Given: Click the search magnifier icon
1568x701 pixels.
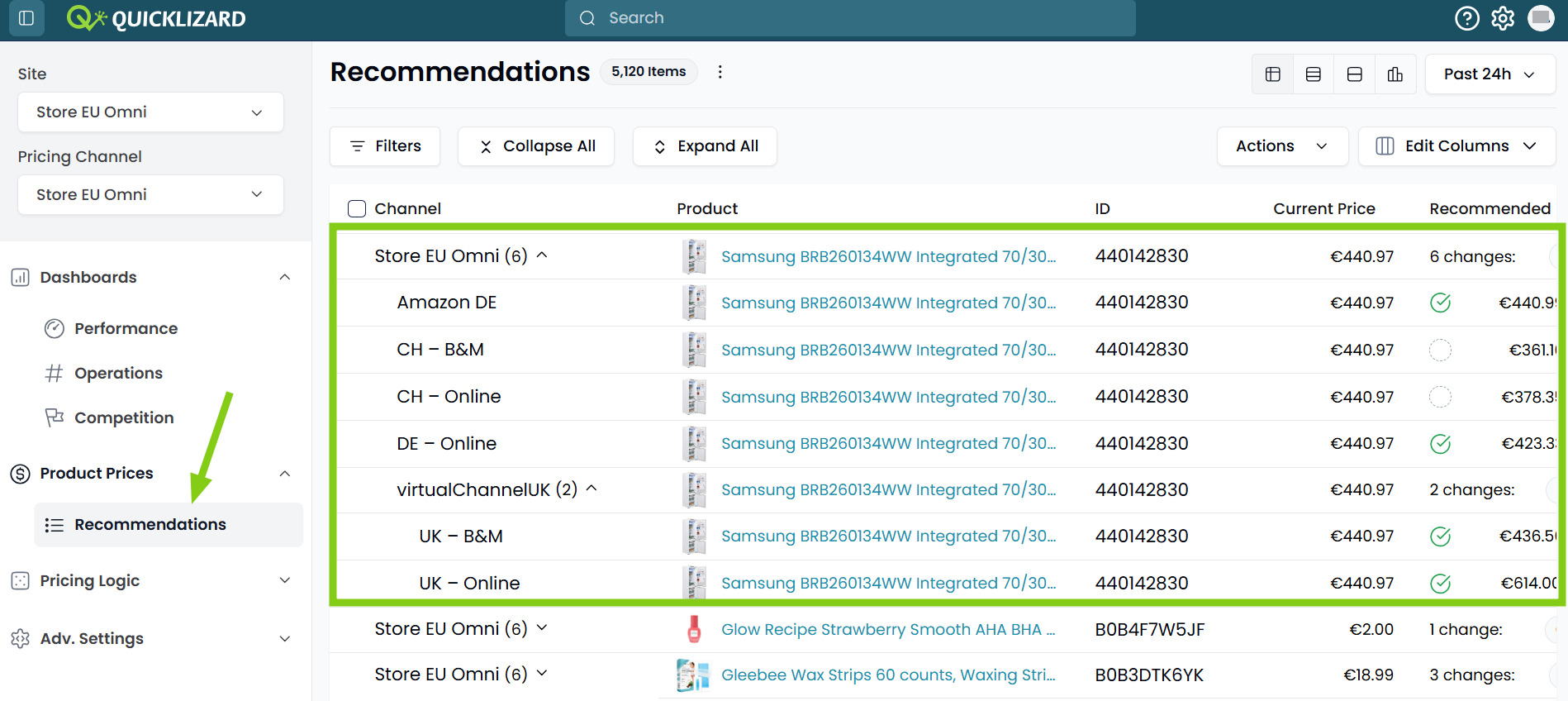Looking at the screenshot, I should pos(587,18).
